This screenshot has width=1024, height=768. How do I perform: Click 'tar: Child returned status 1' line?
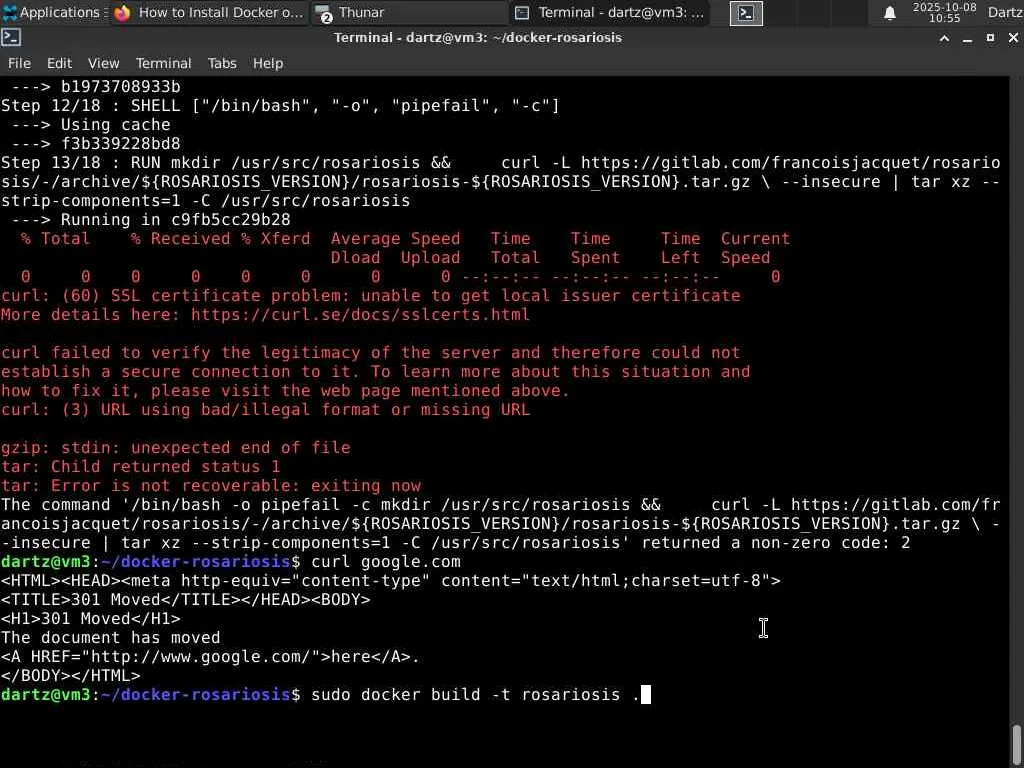(140, 467)
